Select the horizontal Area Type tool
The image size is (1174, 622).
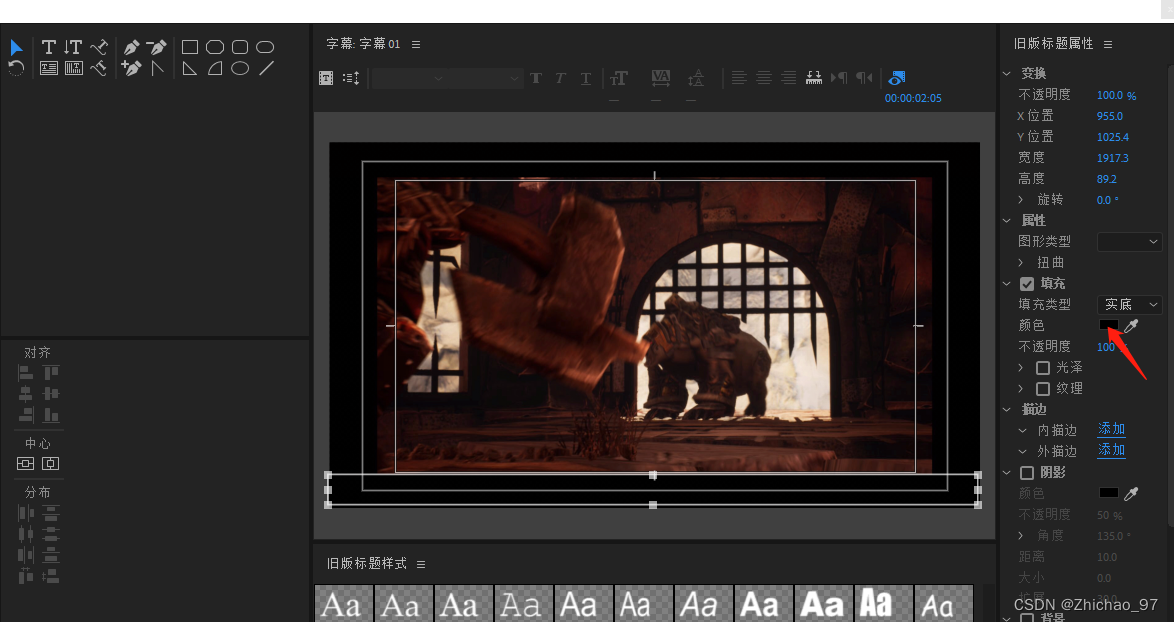click(49, 68)
